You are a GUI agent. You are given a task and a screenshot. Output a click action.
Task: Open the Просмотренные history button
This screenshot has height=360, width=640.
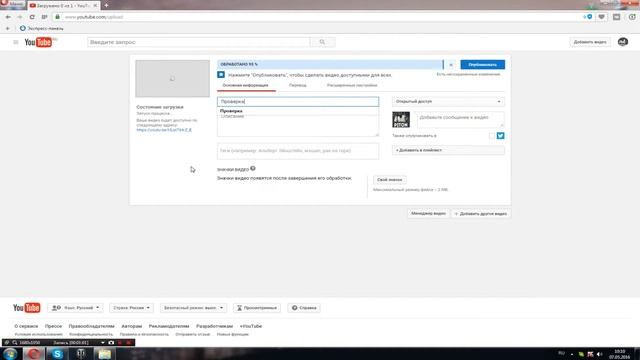pyautogui.click(x=257, y=307)
